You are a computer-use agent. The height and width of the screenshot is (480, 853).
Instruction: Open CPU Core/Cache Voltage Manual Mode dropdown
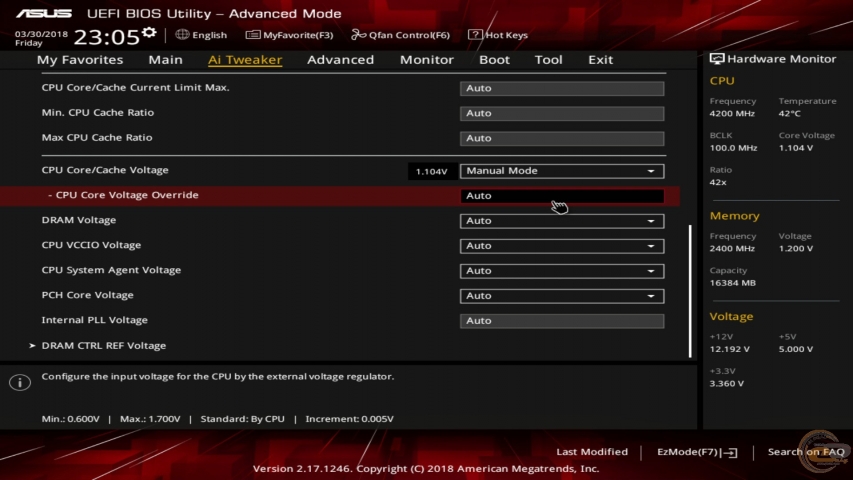tap(562, 171)
